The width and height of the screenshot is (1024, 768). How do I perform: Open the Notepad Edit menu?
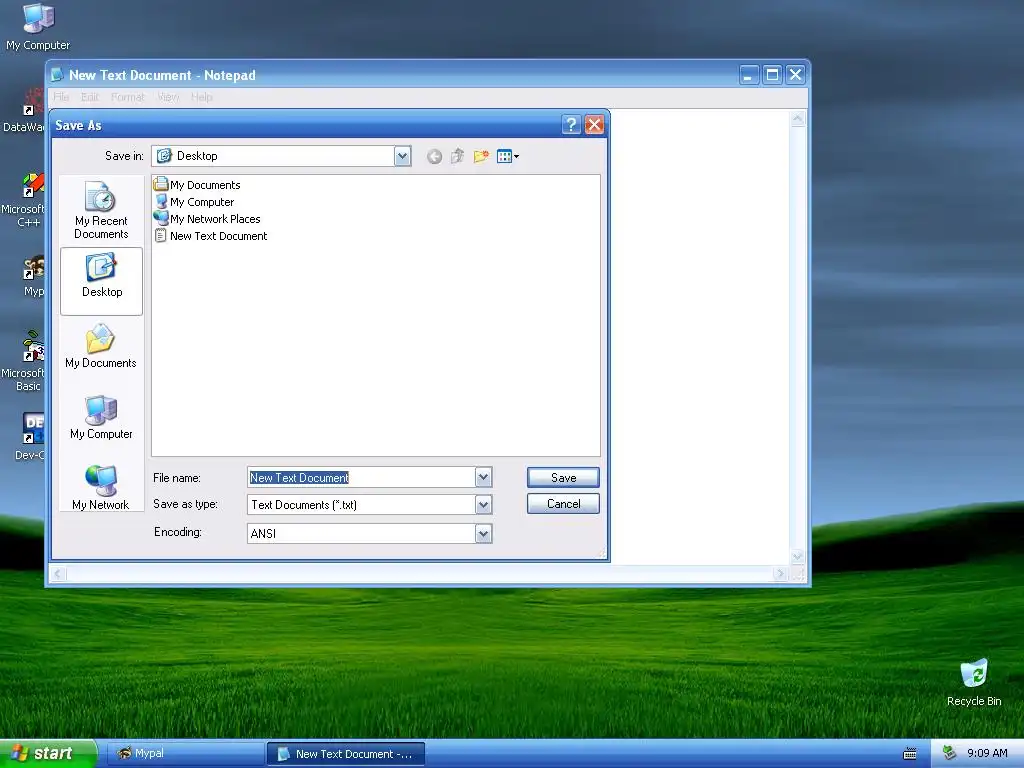(x=89, y=97)
